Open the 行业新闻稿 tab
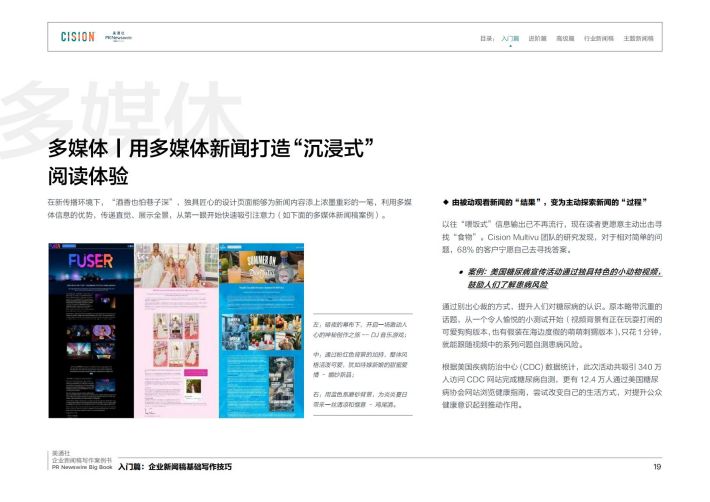 pyautogui.click(x=598, y=37)
